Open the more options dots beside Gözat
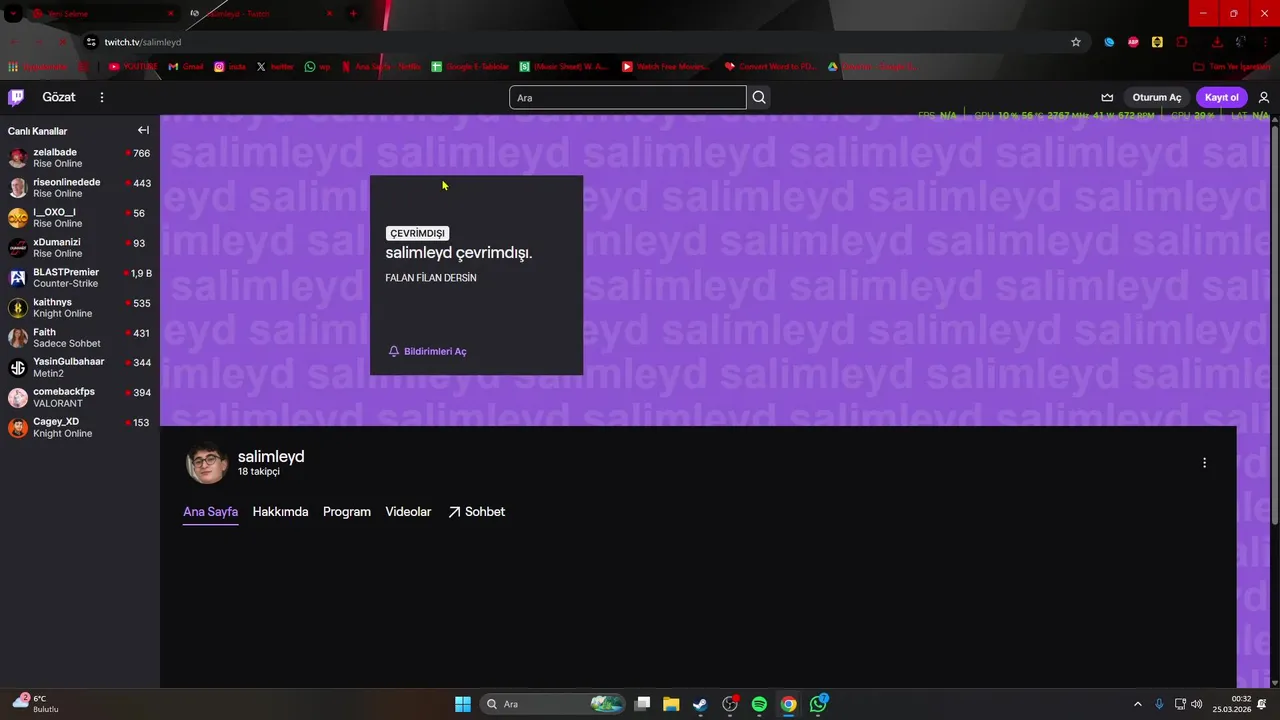This screenshot has width=1280, height=720. [x=101, y=97]
